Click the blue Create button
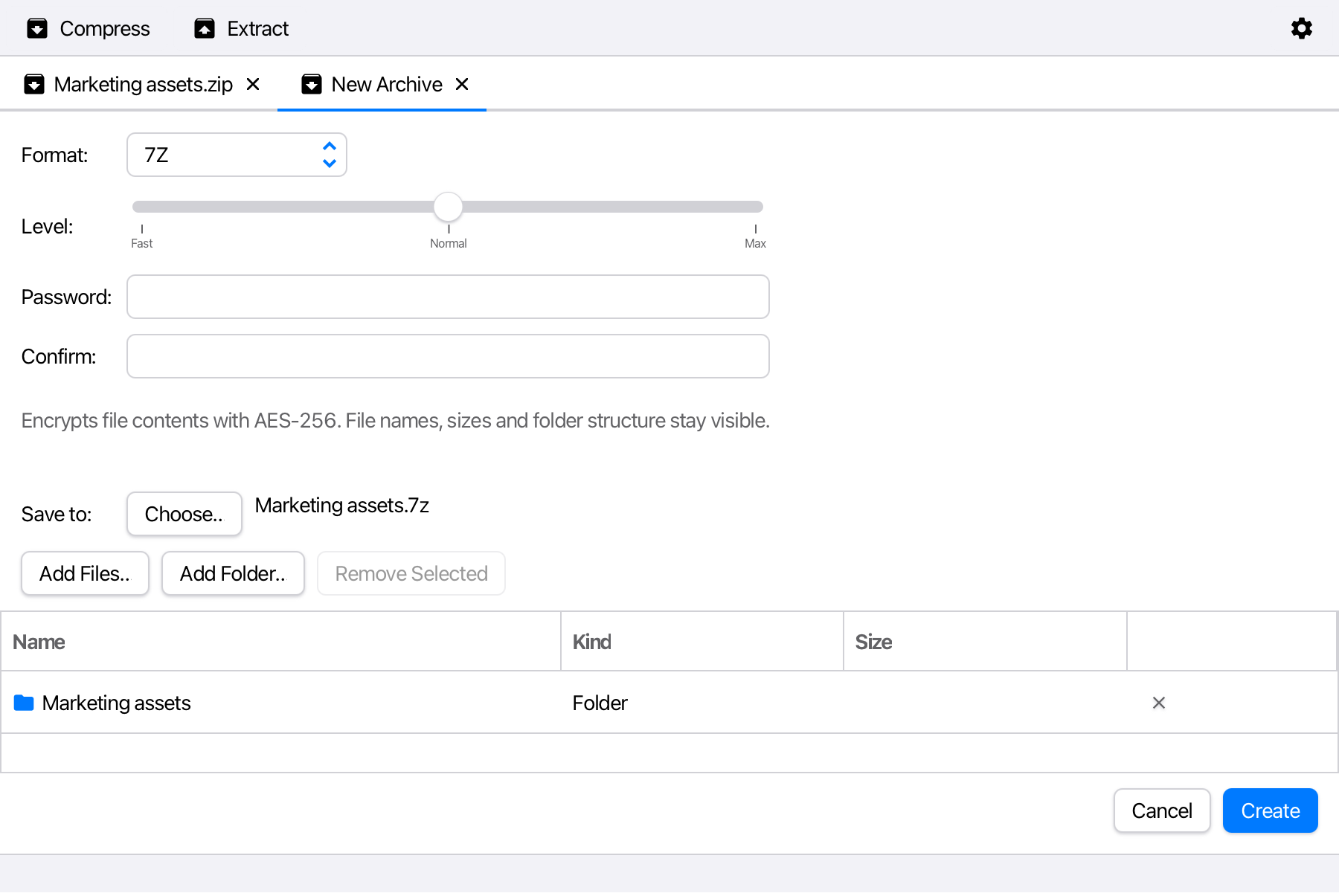Image resolution: width=1339 pixels, height=896 pixels. (1271, 810)
